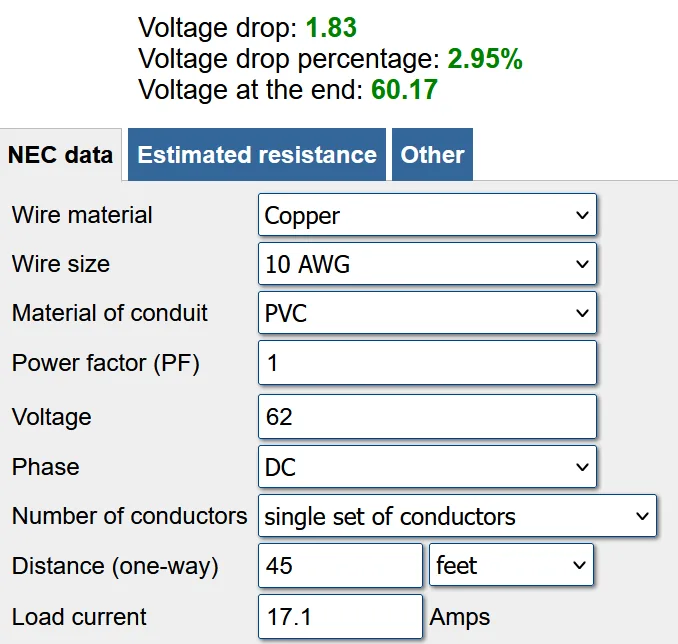Focus the Voltage input containing 62
The image size is (678, 644).
click(x=427, y=416)
